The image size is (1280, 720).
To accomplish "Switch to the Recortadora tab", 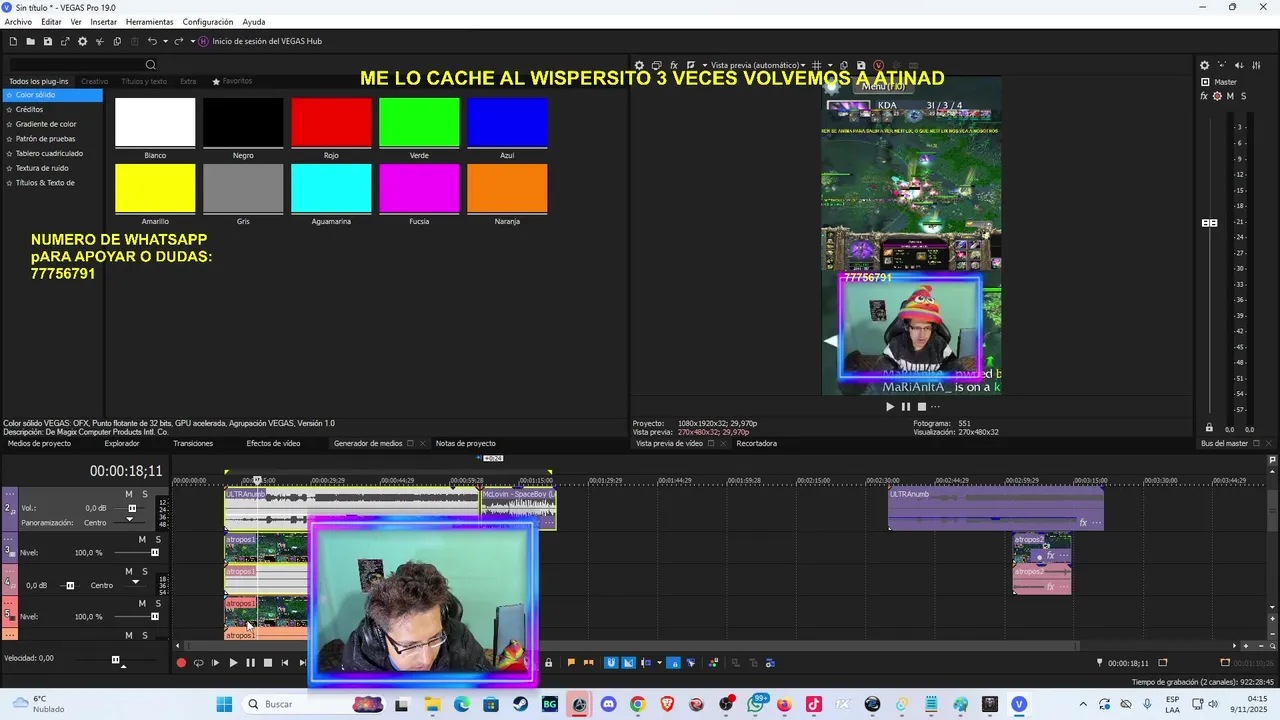I will click(756, 443).
